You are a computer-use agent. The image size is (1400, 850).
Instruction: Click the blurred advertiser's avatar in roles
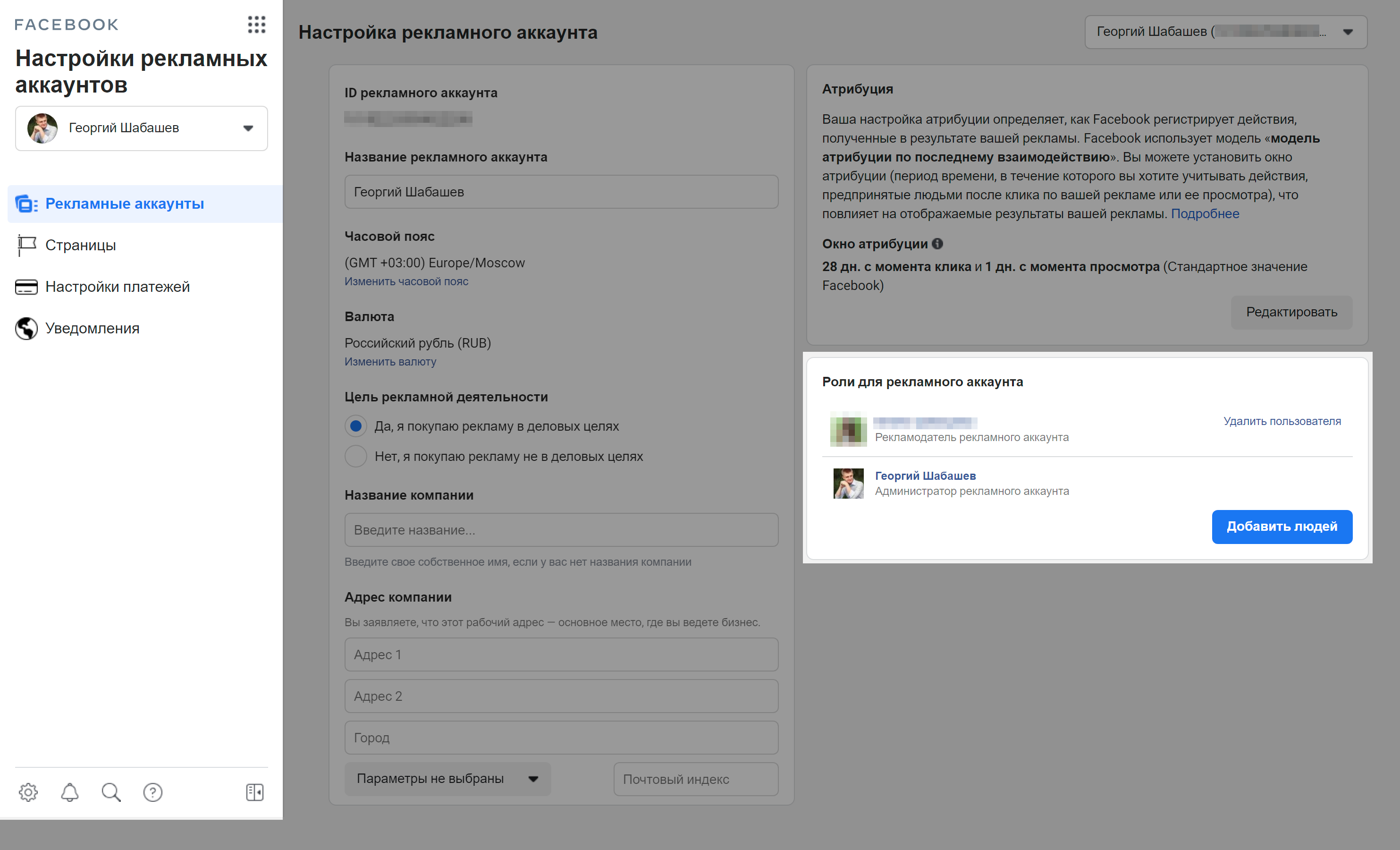click(x=848, y=429)
